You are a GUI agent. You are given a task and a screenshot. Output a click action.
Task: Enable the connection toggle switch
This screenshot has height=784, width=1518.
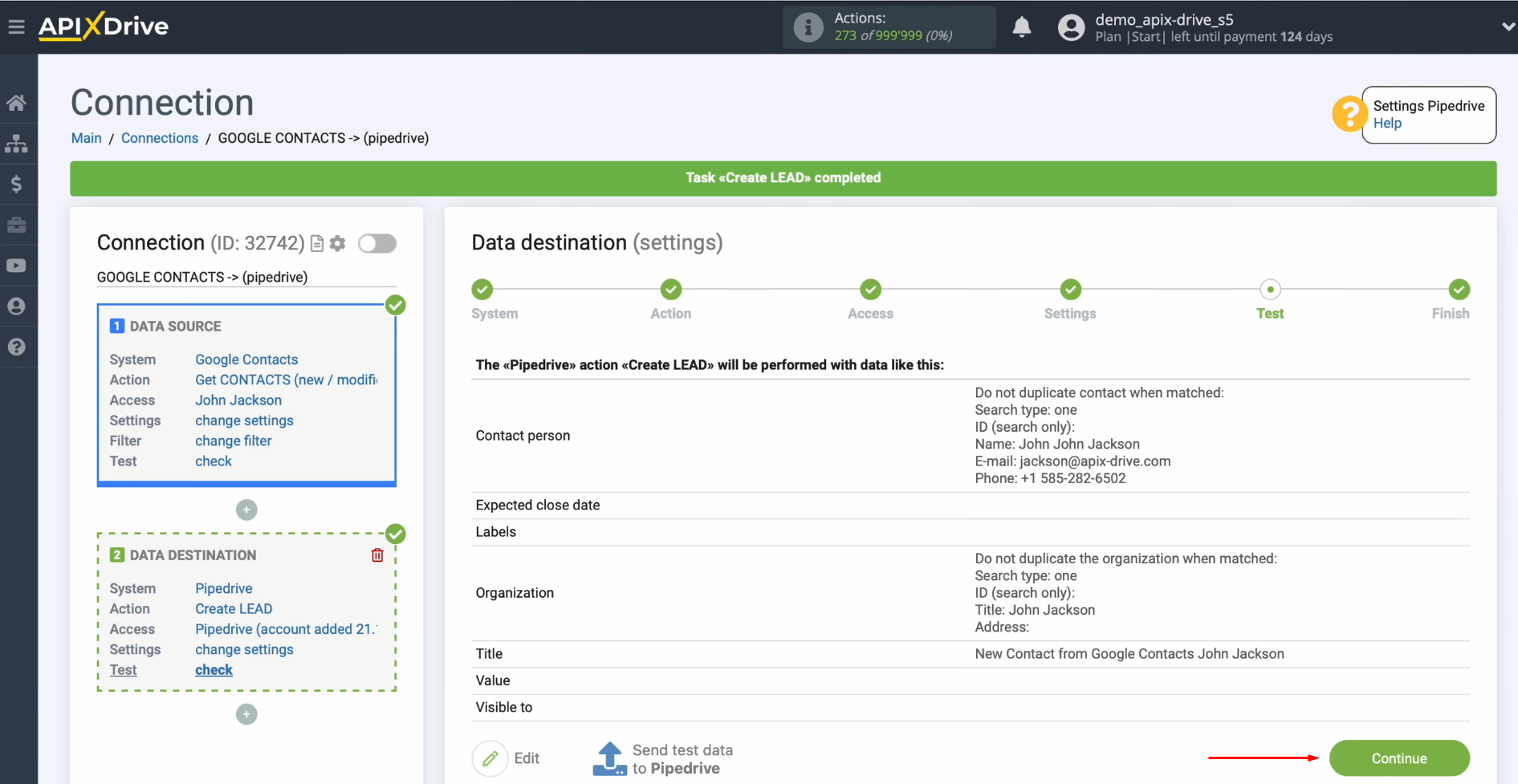[x=376, y=243]
